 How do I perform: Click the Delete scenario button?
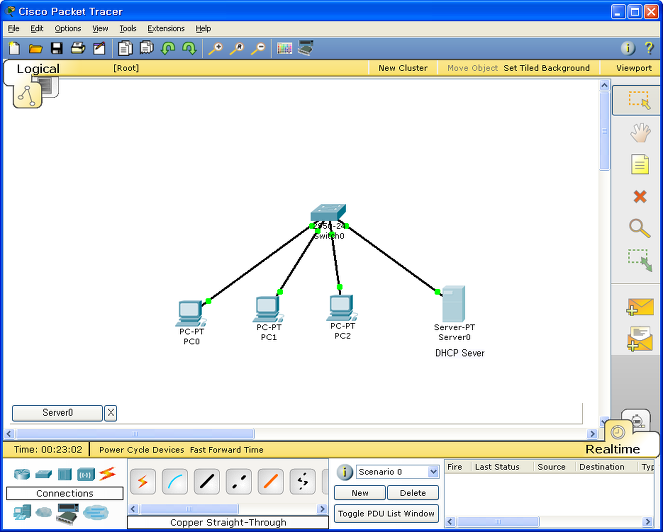click(x=413, y=493)
